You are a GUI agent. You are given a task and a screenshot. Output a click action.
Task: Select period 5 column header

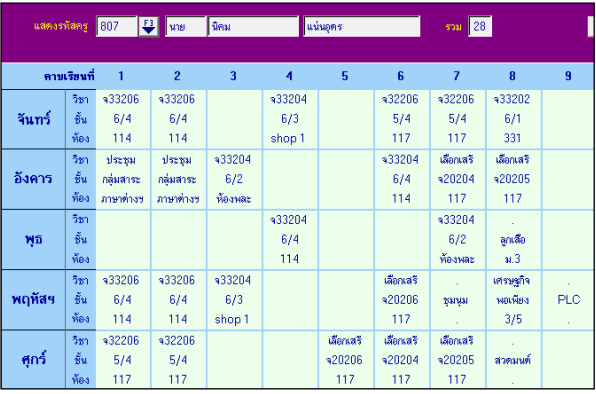coord(344,76)
